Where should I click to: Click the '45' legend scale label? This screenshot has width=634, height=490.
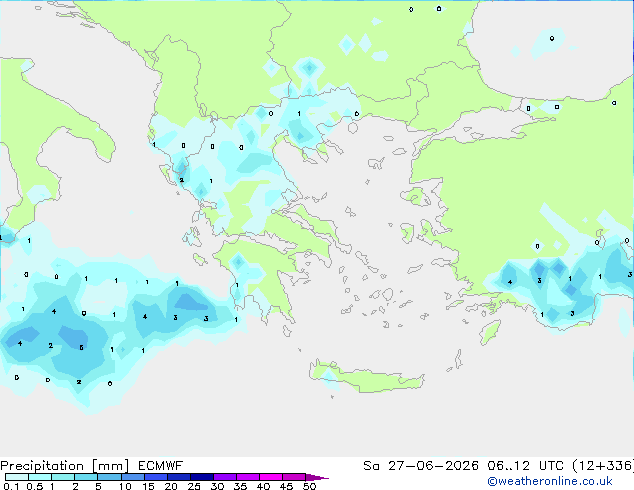click(286, 486)
